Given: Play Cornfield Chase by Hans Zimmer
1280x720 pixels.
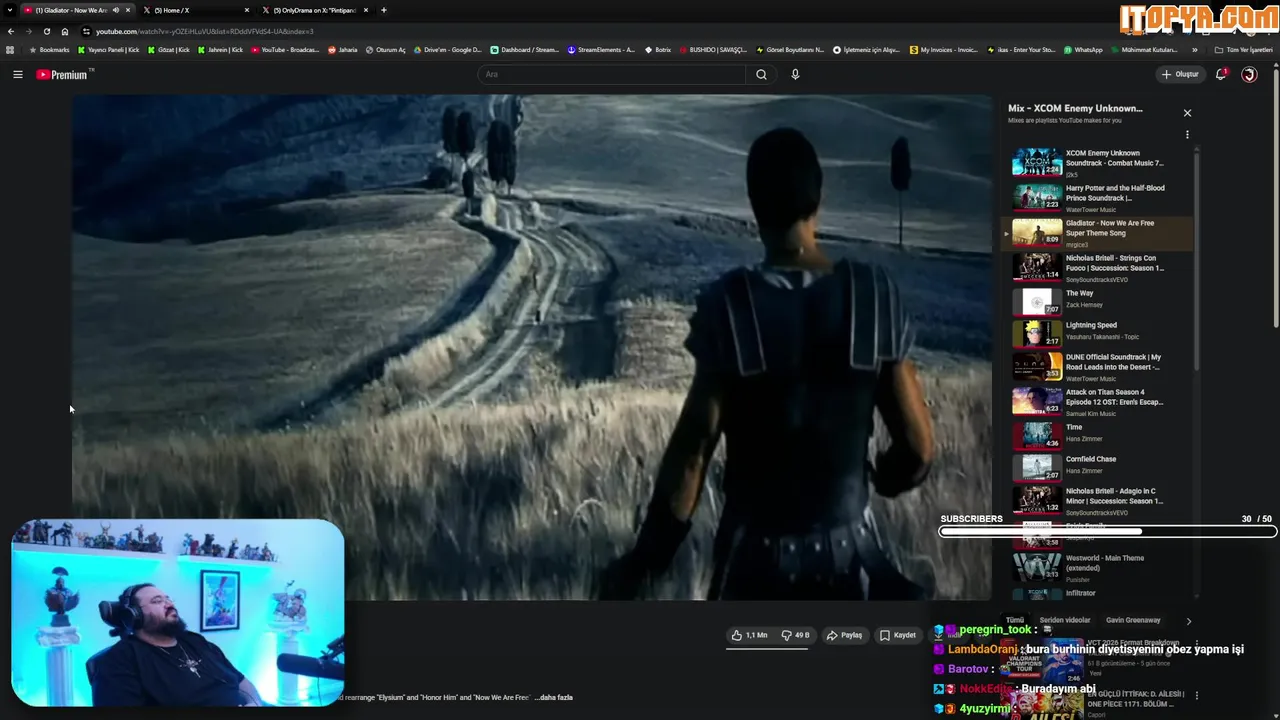Looking at the screenshot, I should [1097, 467].
